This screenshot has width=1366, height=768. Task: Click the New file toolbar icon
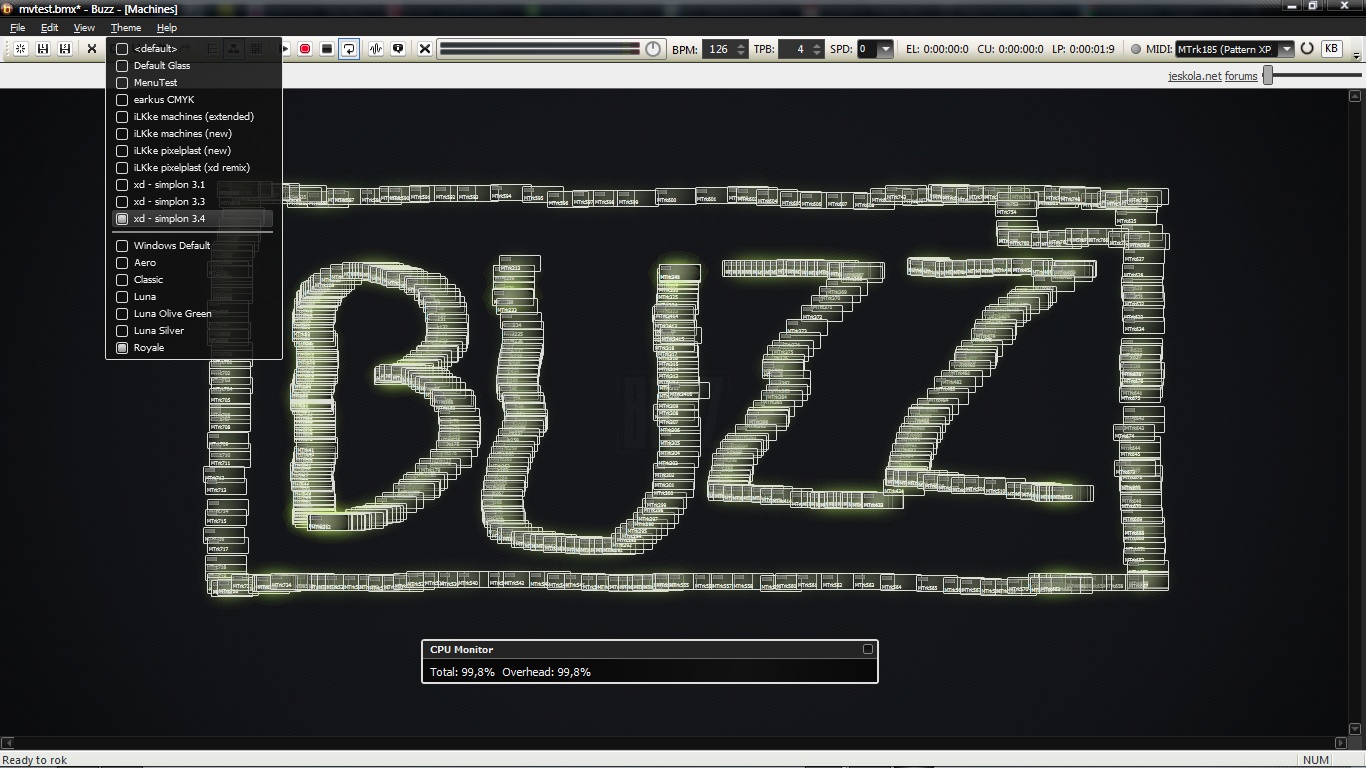[x=20, y=49]
